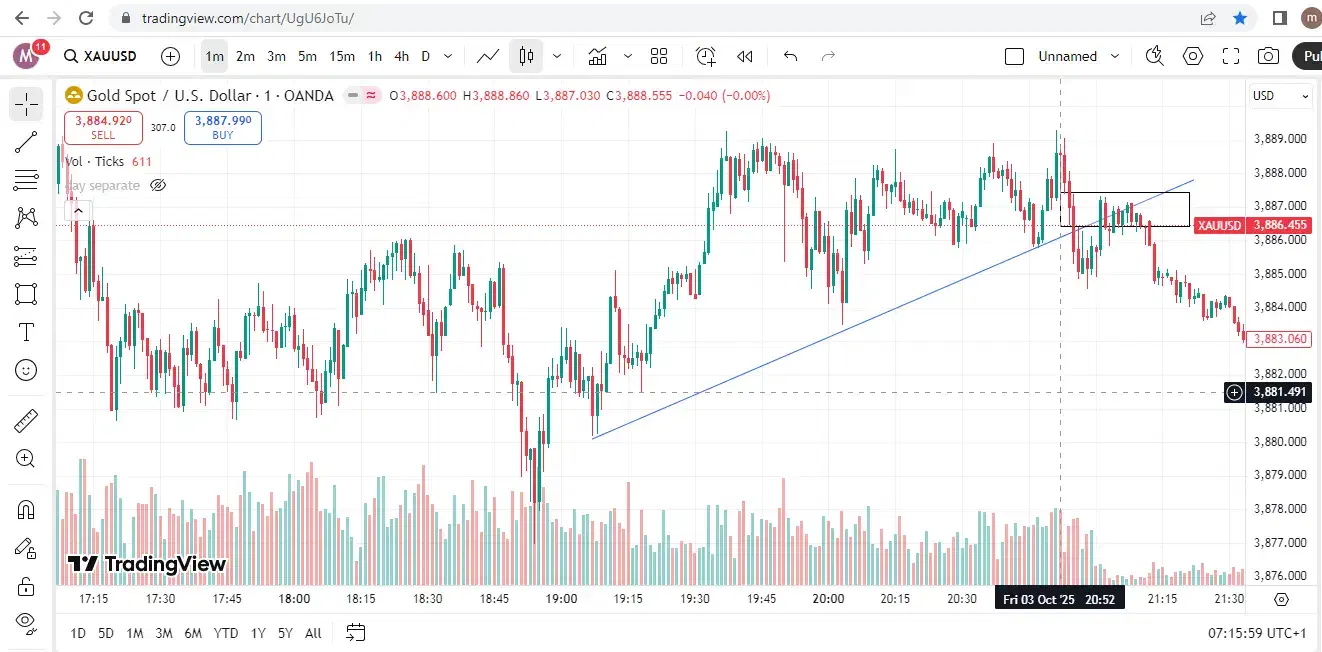Expand the timeframe interval dropdown arrow
The image size is (1322, 652).
pyautogui.click(x=448, y=56)
